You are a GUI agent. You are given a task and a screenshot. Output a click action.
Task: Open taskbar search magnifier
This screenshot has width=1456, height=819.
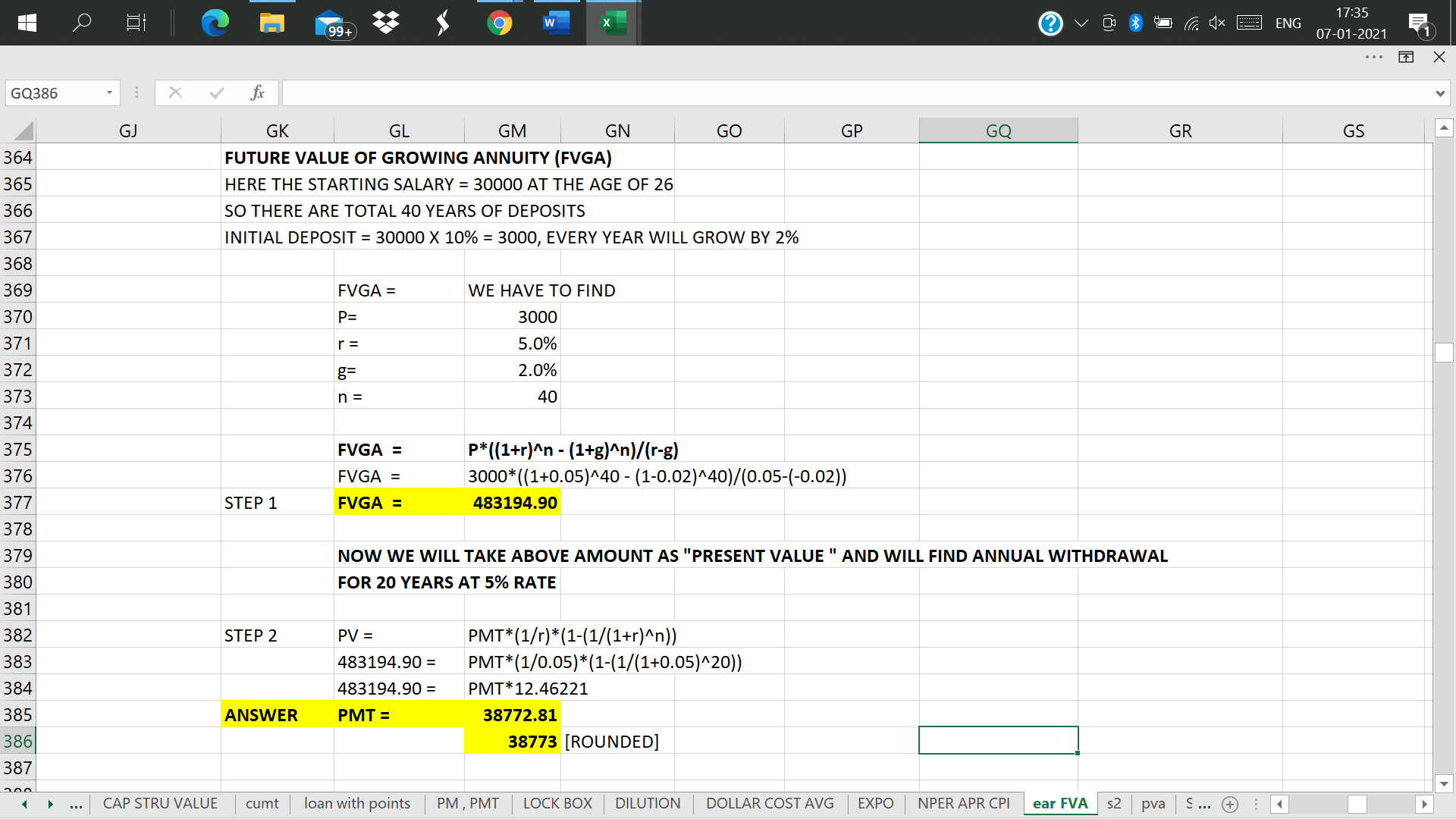pos(81,23)
